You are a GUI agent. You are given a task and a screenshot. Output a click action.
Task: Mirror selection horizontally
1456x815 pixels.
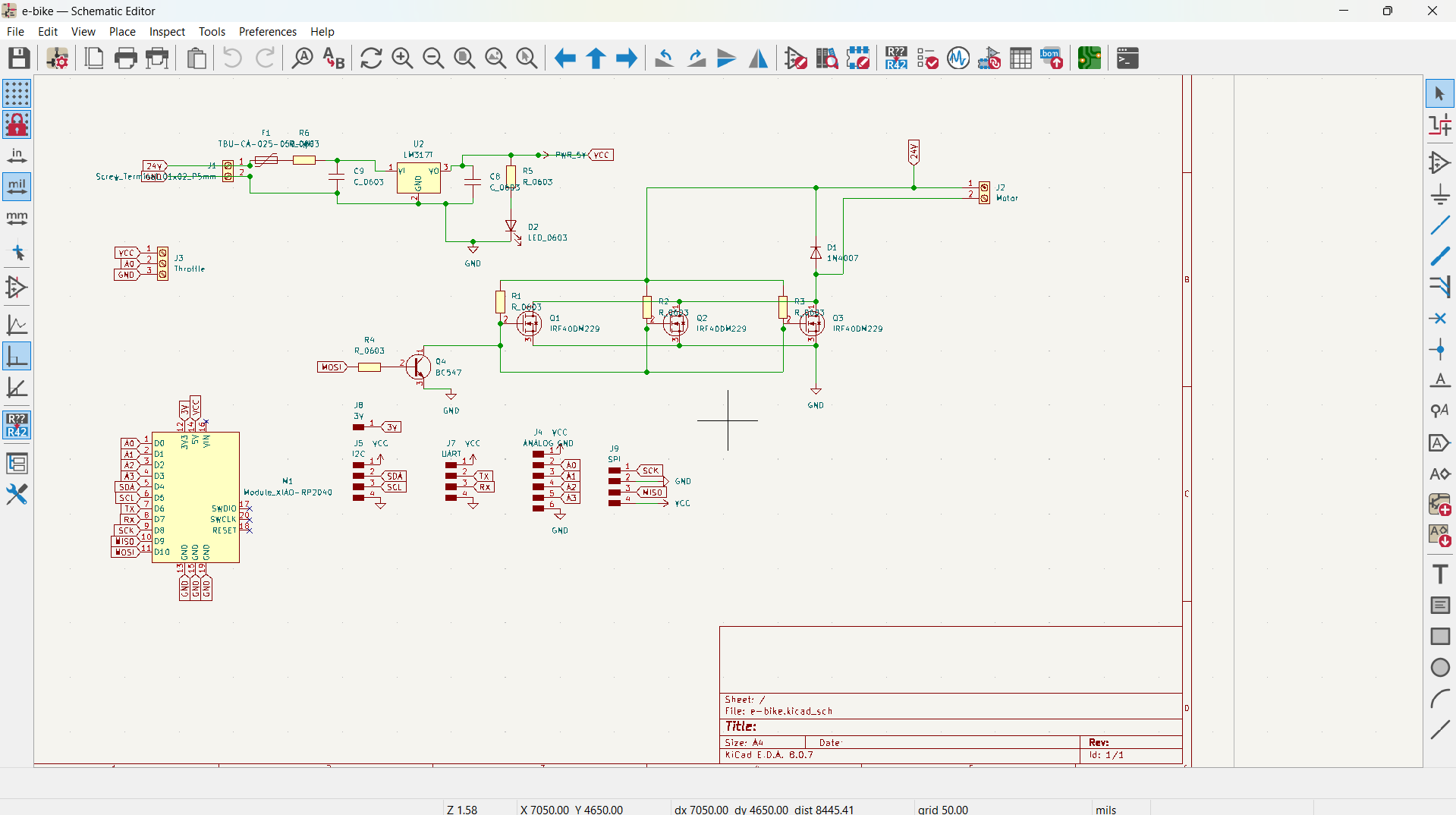tap(758, 58)
